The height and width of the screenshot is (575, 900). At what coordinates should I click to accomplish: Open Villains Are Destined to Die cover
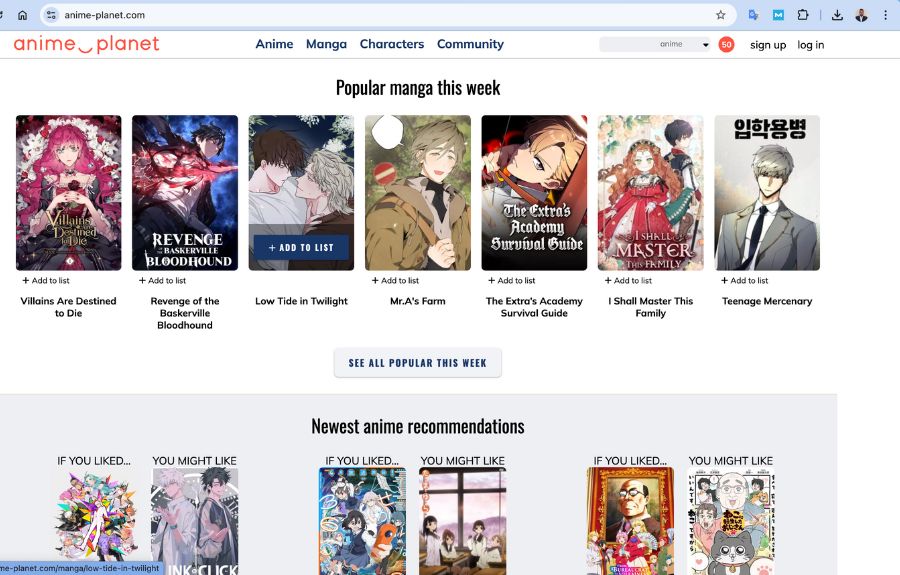(69, 193)
